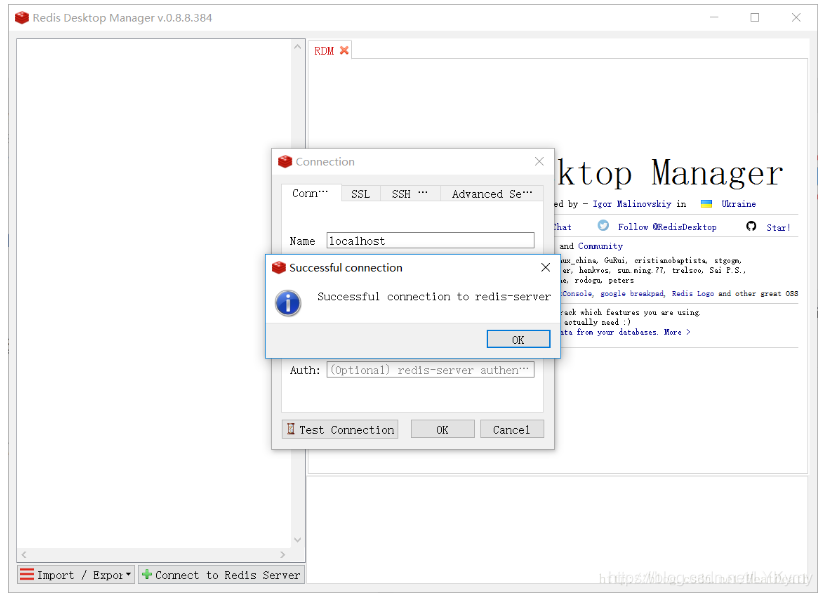Click the green plus icon for new connection

pyautogui.click(x=147, y=574)
